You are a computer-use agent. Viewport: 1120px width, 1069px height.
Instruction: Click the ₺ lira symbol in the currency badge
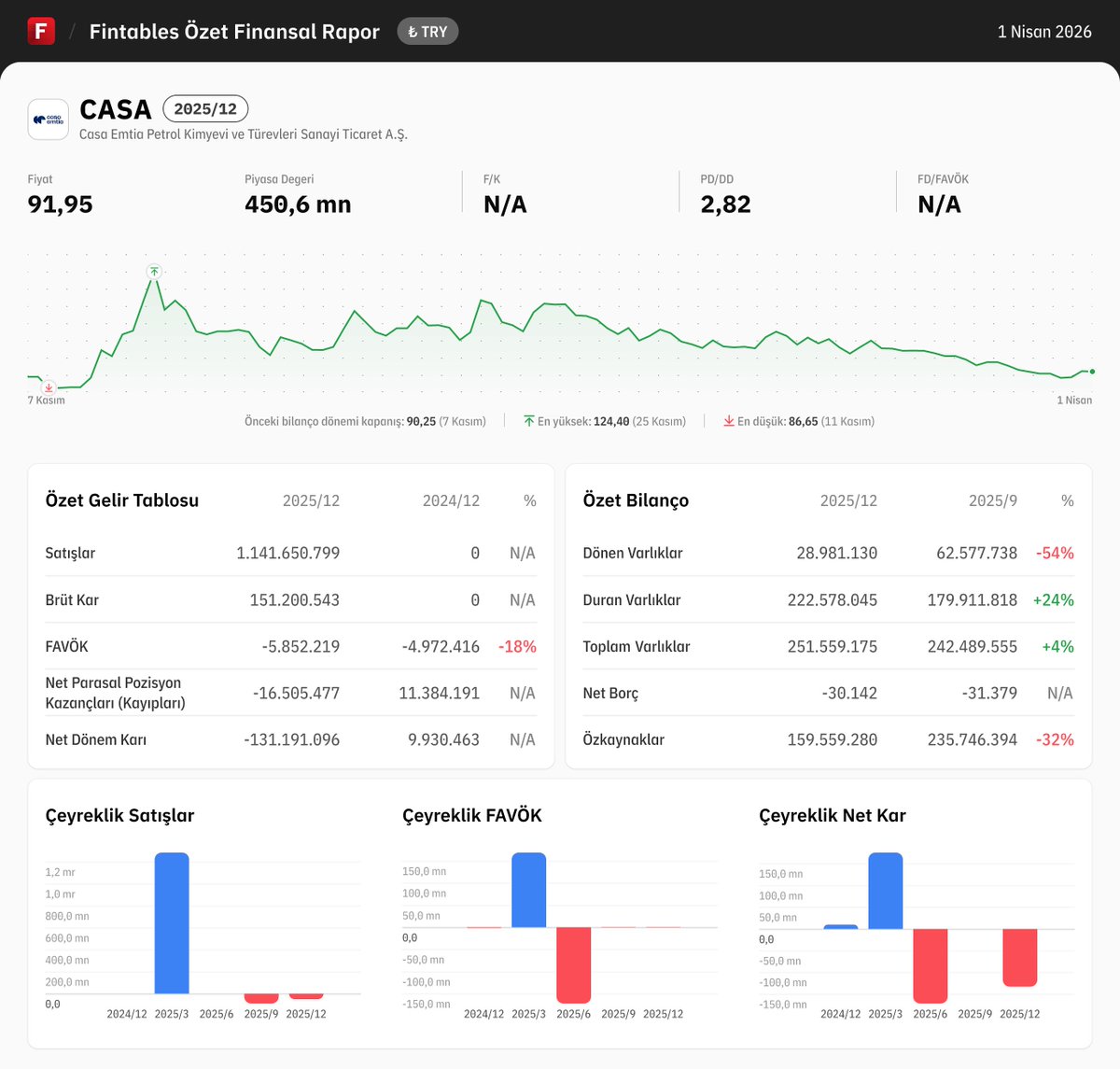point(411,31)
